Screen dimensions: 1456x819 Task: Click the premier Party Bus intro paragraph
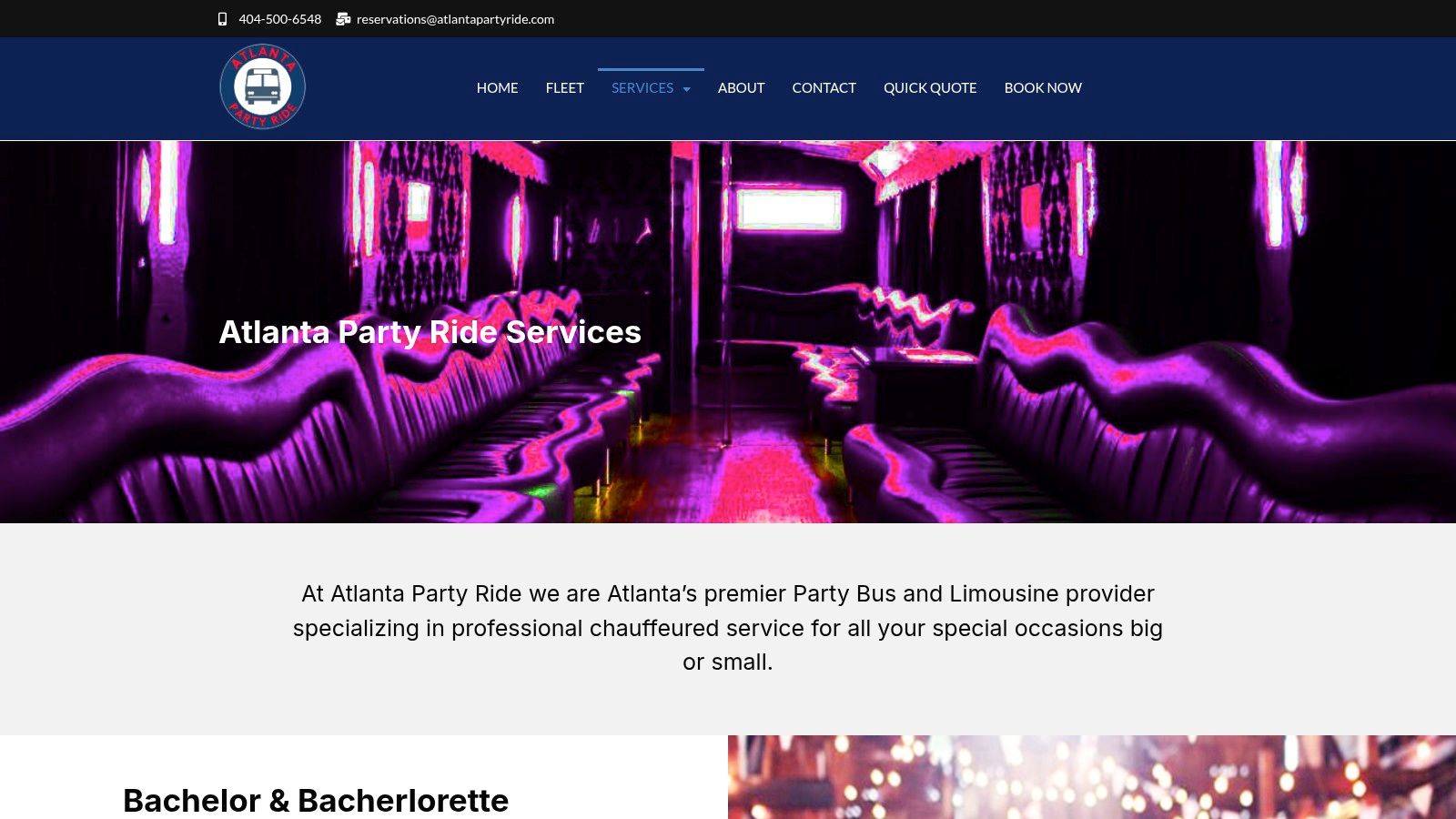click(728, 628)
